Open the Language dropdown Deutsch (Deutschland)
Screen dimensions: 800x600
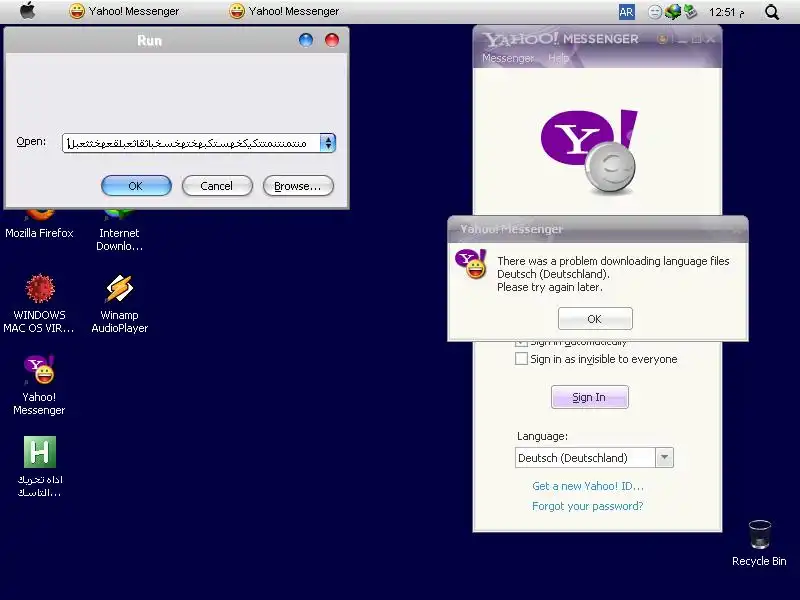coord(594,458)
